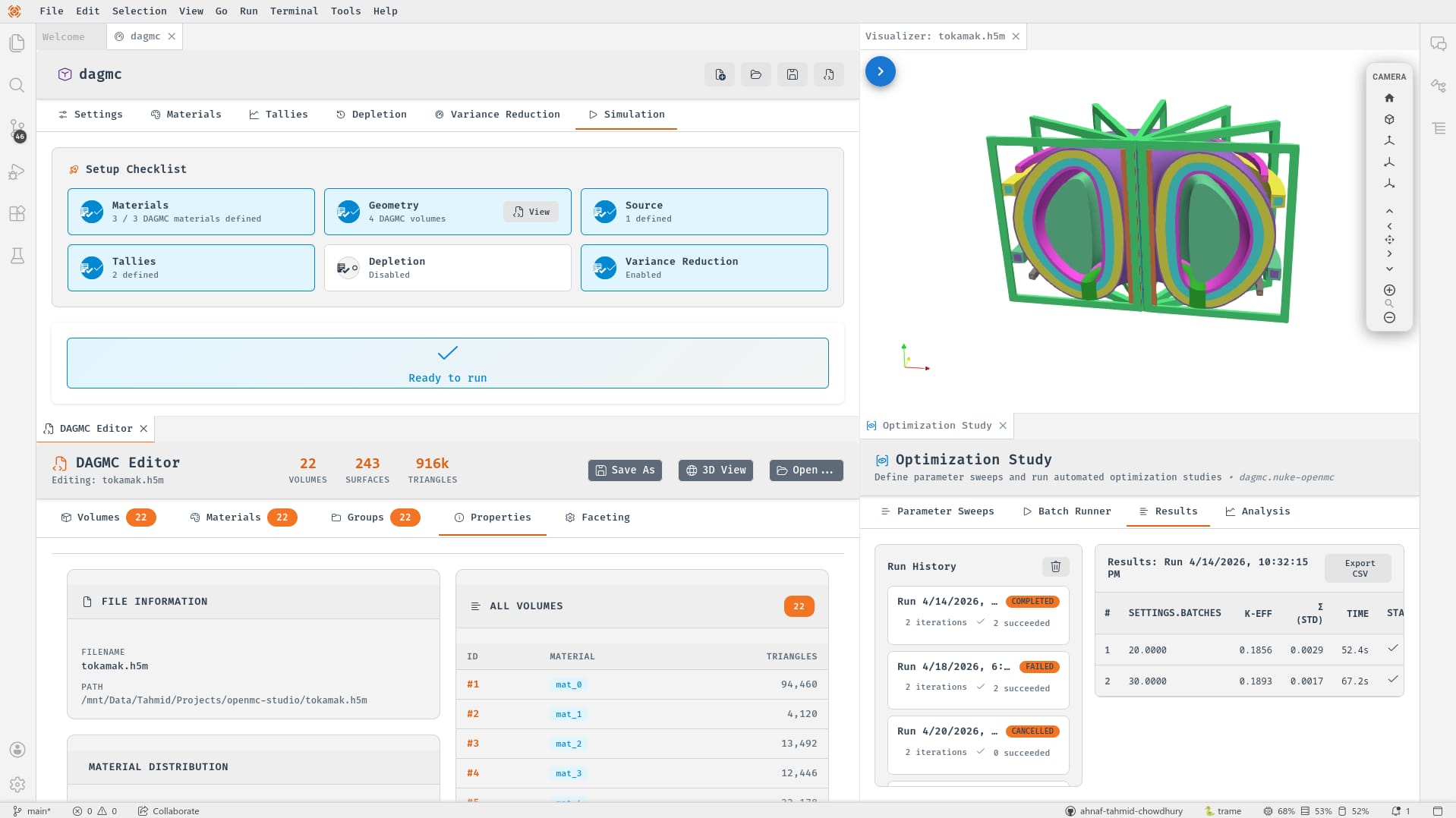This screenshot has width=1456, height=818.
Task: Click the main* branch in status bar
Action: click(x=33, y=811)
